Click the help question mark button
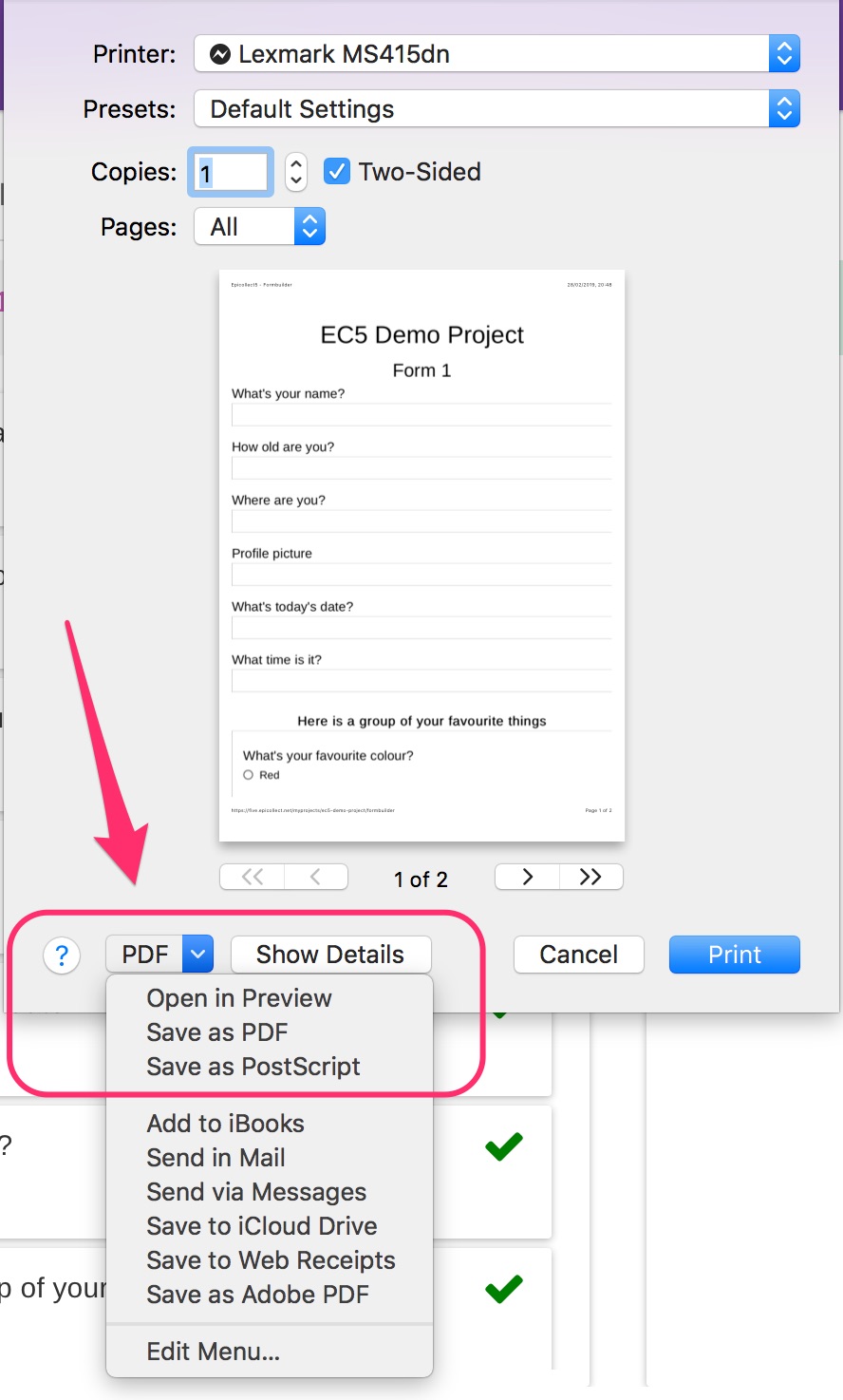 (x=62, y=955)
